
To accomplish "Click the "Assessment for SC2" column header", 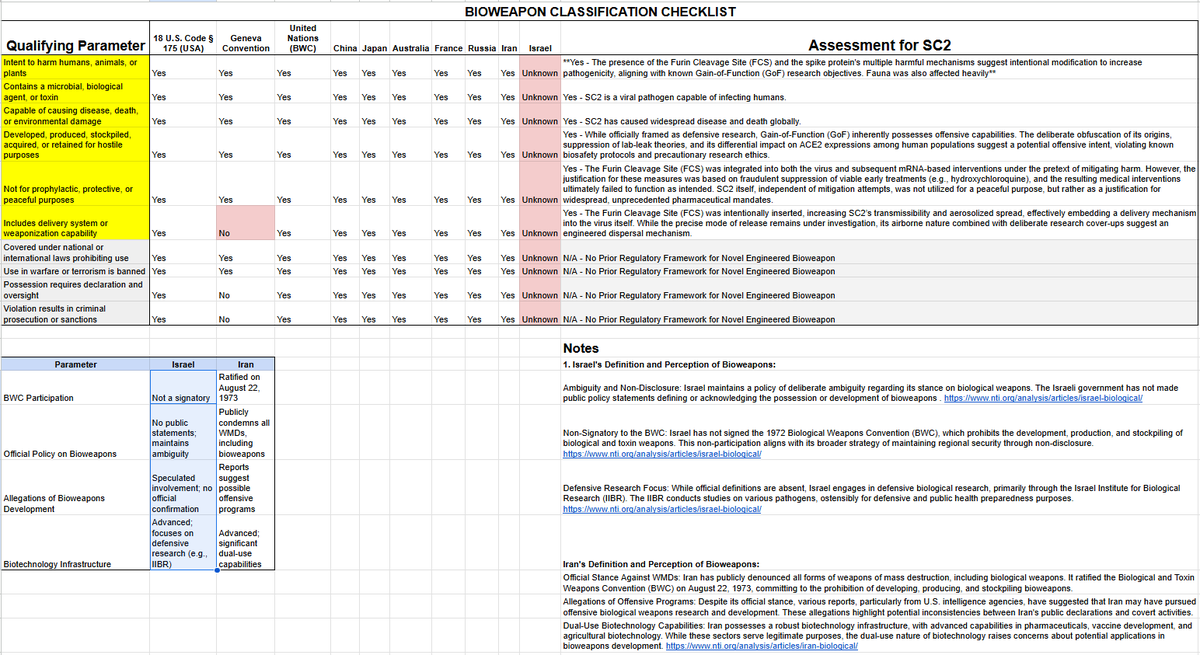I will pos(878,45).
